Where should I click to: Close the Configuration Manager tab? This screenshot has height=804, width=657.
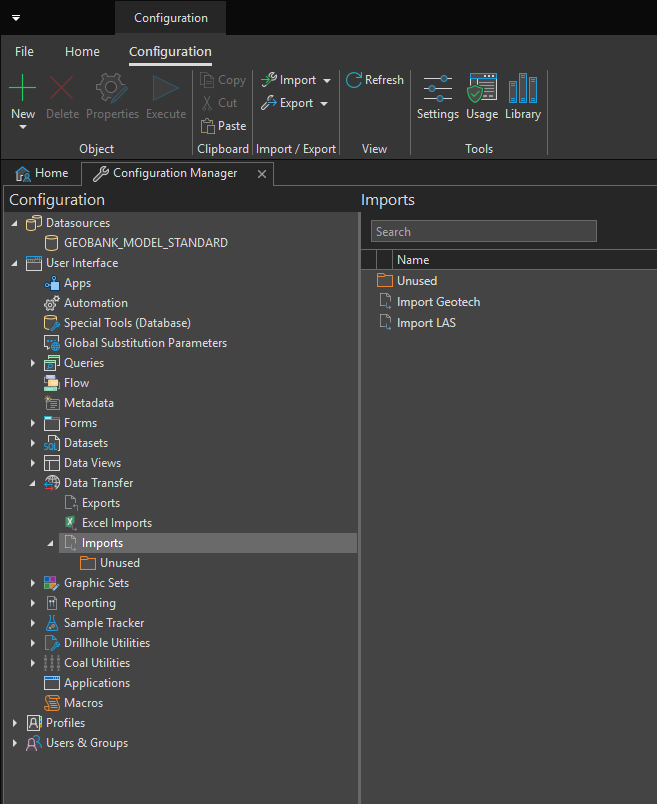pyautogui.click(x=262, y=174)
